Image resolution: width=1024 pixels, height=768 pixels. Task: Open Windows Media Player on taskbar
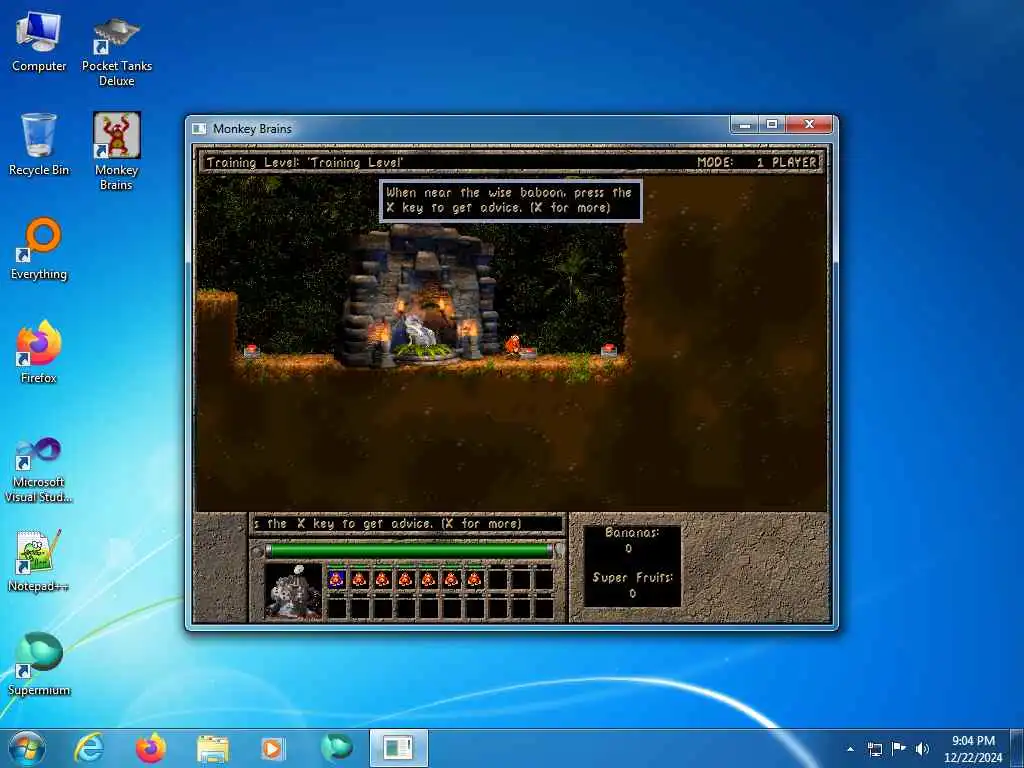(x=272, y=748)
